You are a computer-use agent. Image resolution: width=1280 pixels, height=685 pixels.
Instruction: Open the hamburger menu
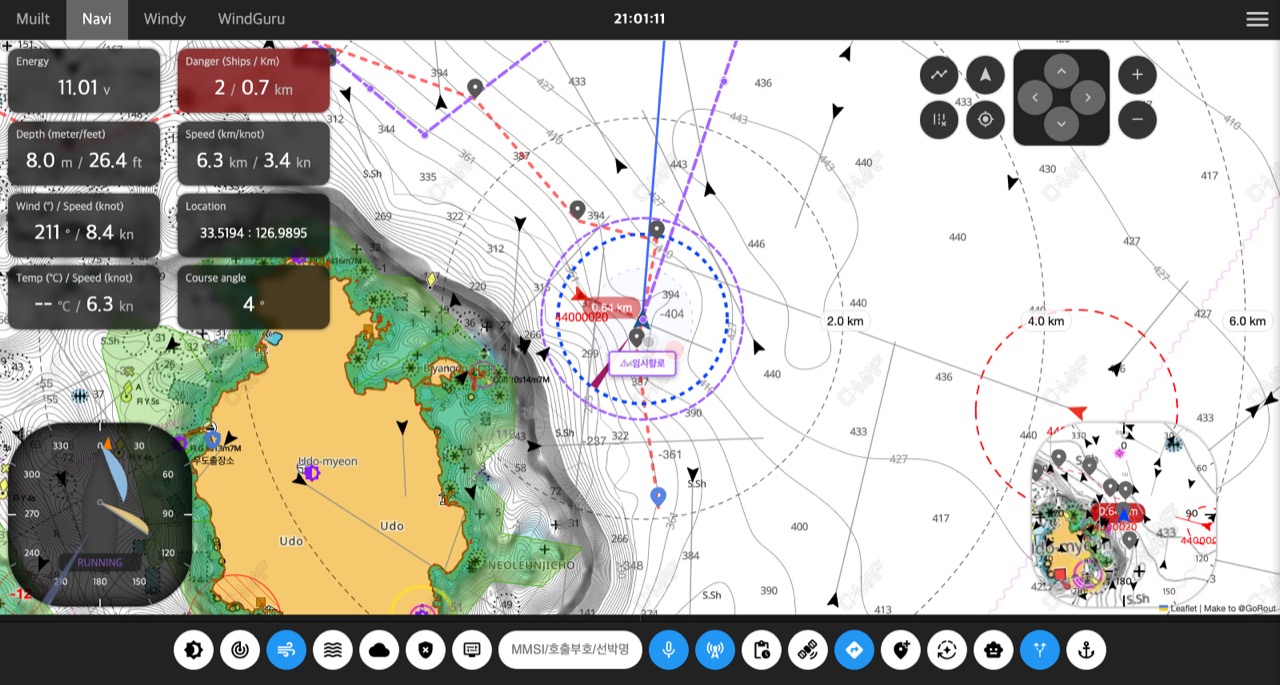coord(1257,19)
